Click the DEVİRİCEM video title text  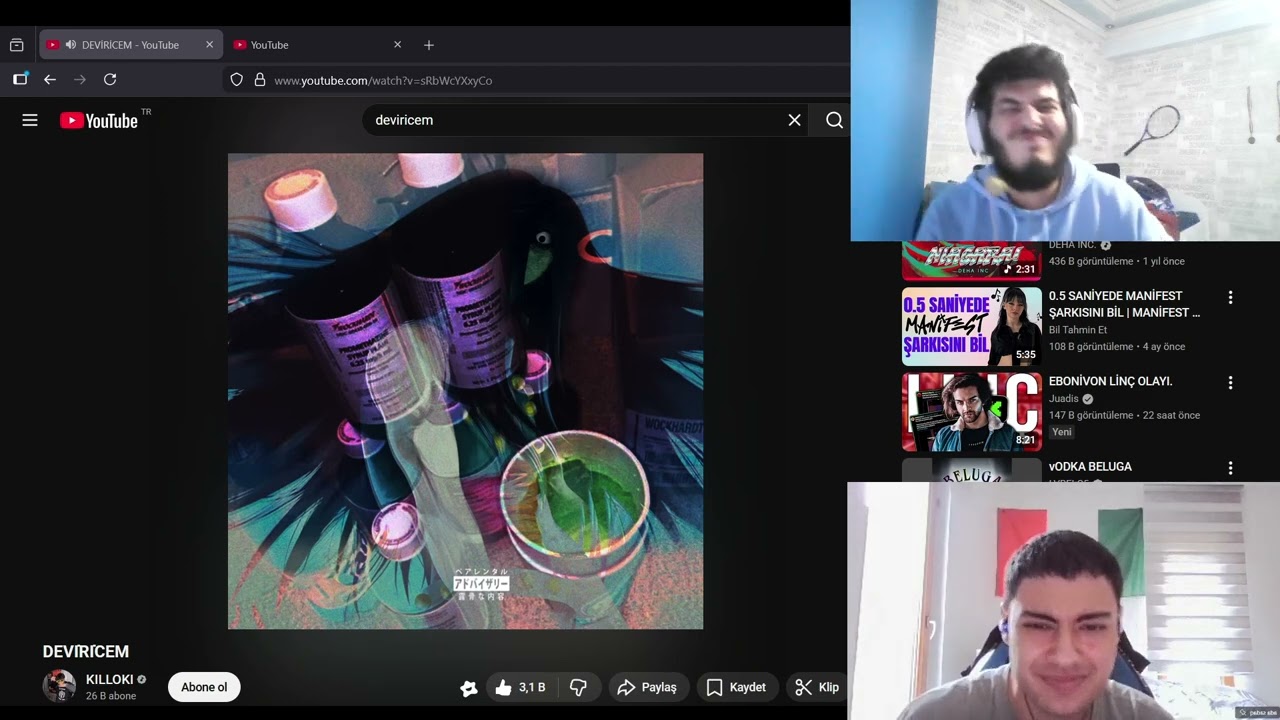click(86, 651)
